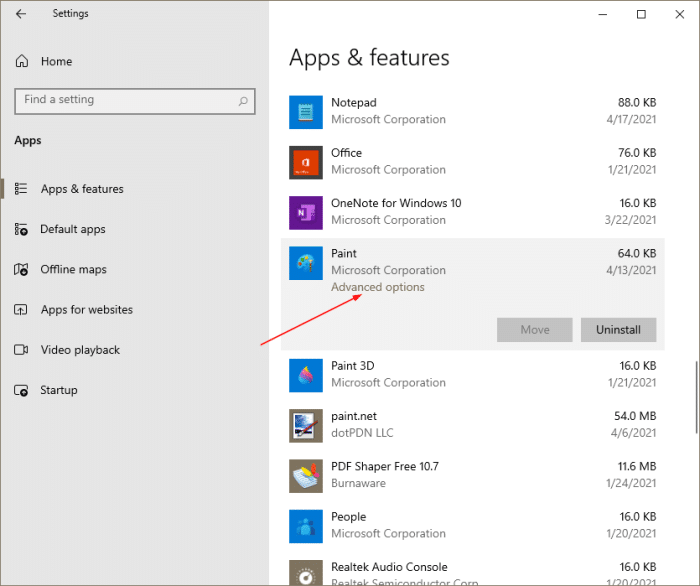Uninstall the Paint app

(x=618, y=330)
